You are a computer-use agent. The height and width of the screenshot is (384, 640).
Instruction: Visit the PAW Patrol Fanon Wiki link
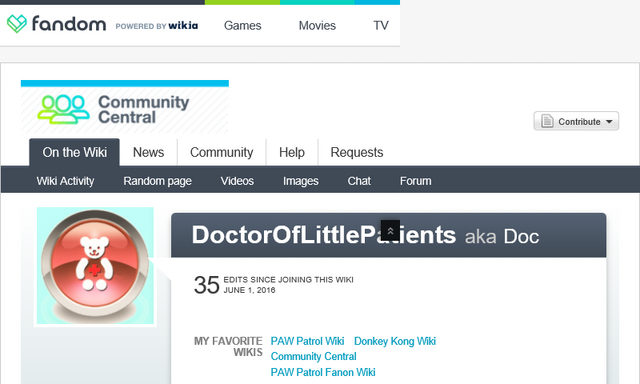coord(323,372)
